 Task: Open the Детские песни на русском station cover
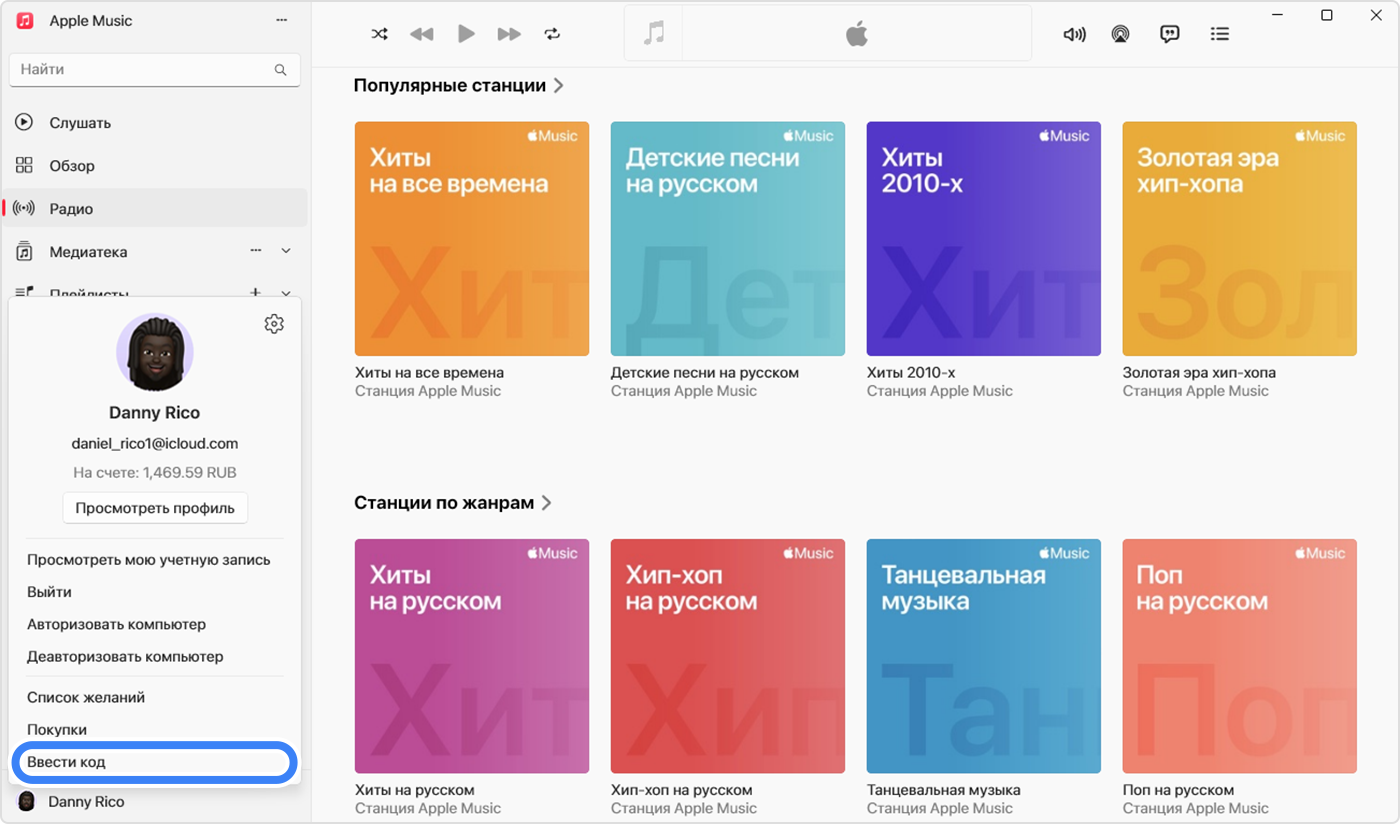click(728, 239)
